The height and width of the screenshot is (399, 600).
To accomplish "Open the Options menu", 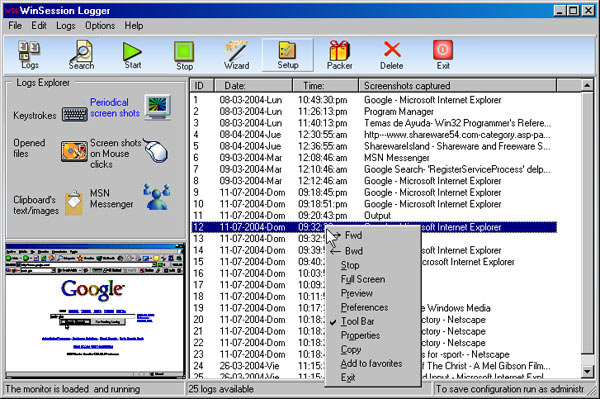I will [100, 26].
